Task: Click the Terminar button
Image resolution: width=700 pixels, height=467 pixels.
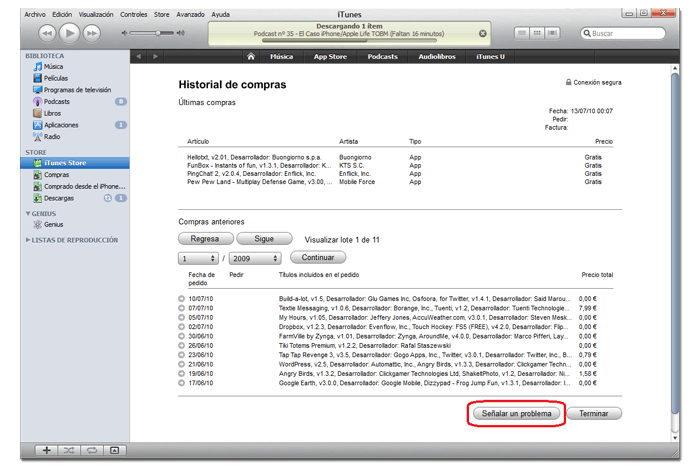Action: point(593,413)
